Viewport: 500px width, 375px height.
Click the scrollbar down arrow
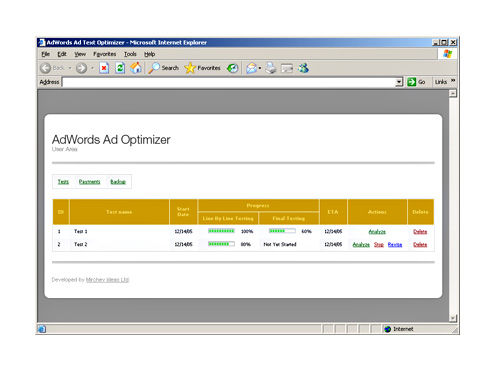coord(453,318)
